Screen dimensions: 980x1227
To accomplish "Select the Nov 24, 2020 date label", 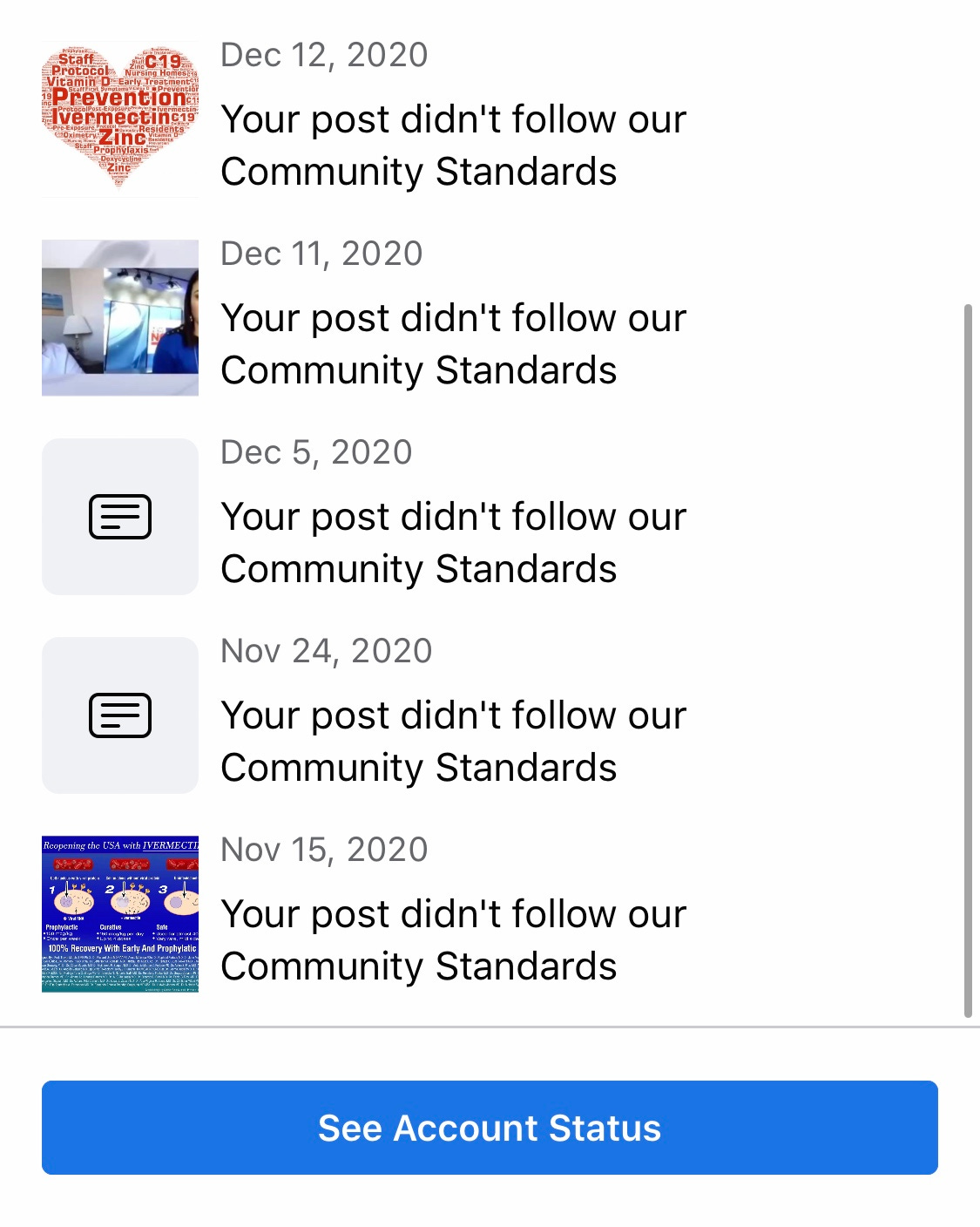I will click(x=327, y=651).
